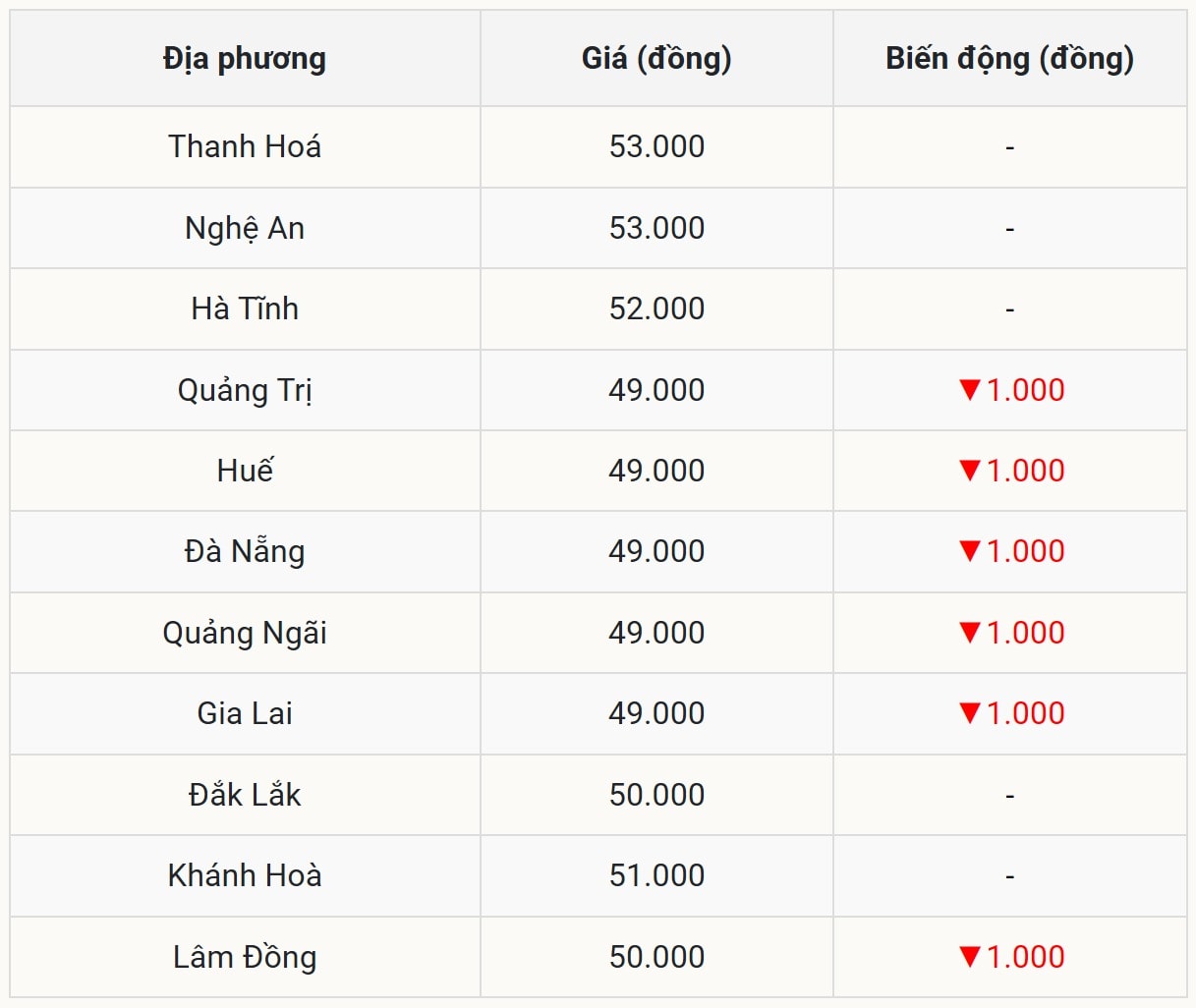Image resolution: width=1196 pixels, height=1008 pixels.
Task: Select the Đắk Lắk location cell
Action: [x=245, y=795]
